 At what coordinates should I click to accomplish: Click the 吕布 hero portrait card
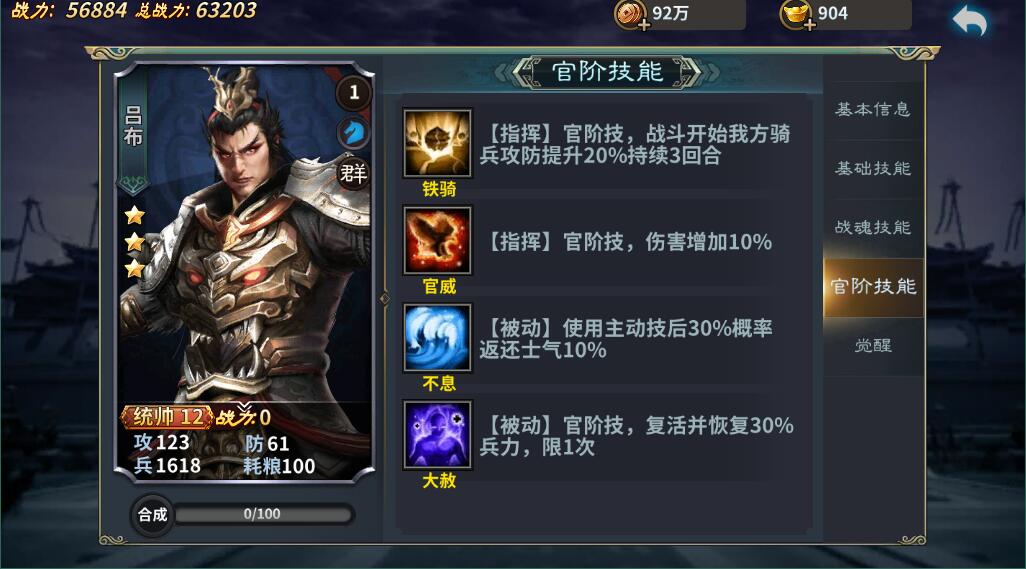(244, 273)
